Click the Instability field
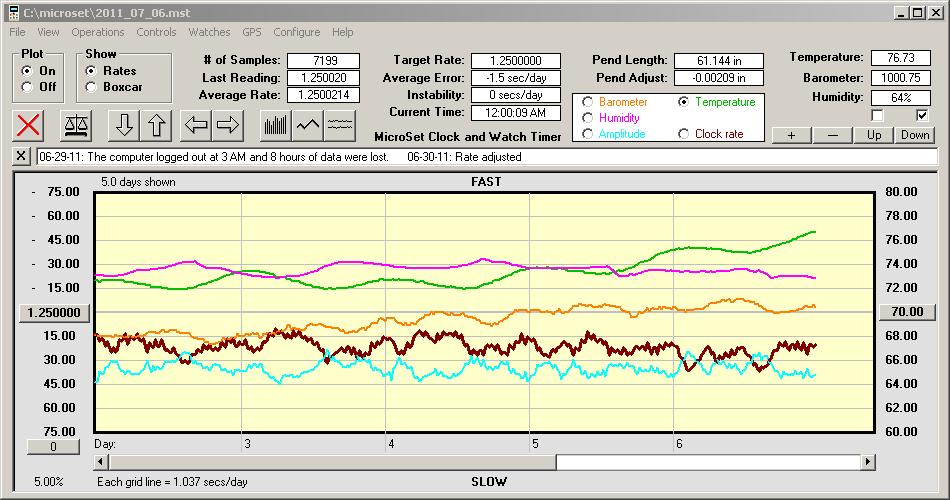 coord(516,95)
